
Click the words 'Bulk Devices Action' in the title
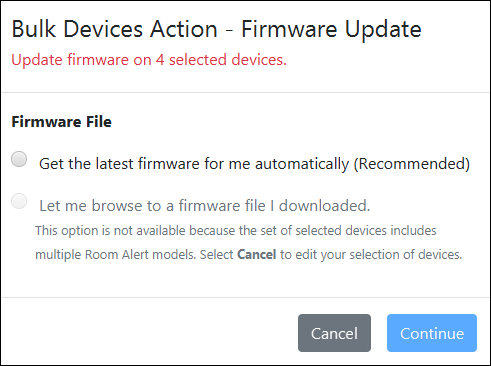114,29
